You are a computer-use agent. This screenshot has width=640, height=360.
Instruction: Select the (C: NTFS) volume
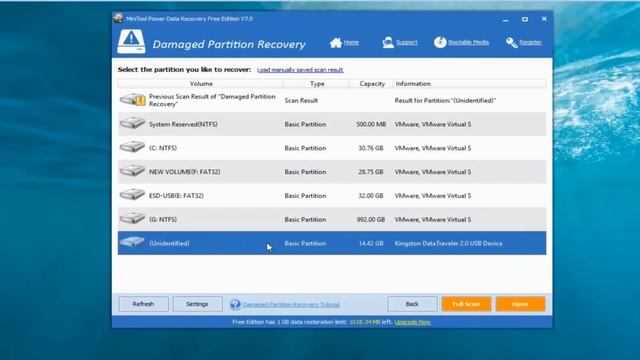[332, 148]
